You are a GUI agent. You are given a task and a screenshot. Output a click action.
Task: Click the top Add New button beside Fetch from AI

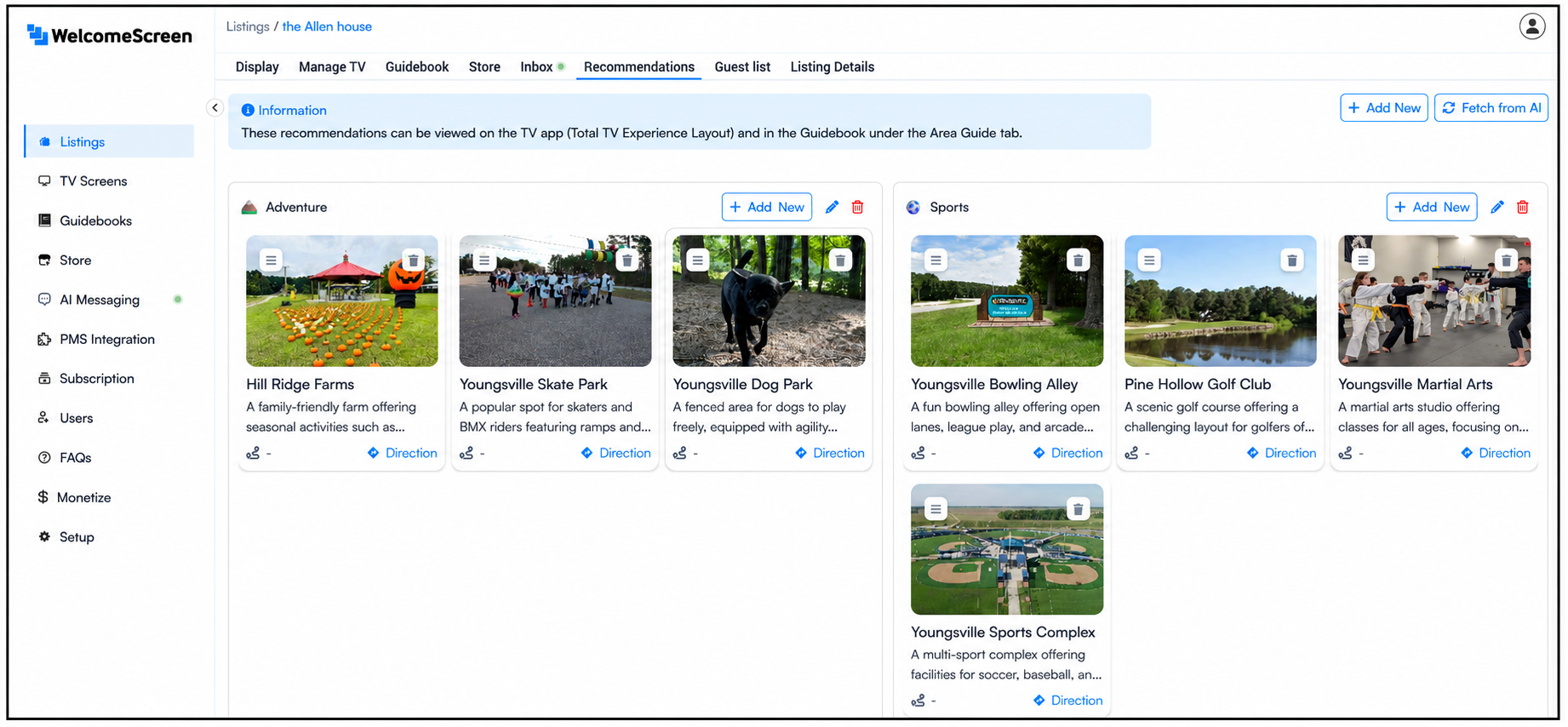[x=1384, y=108]
